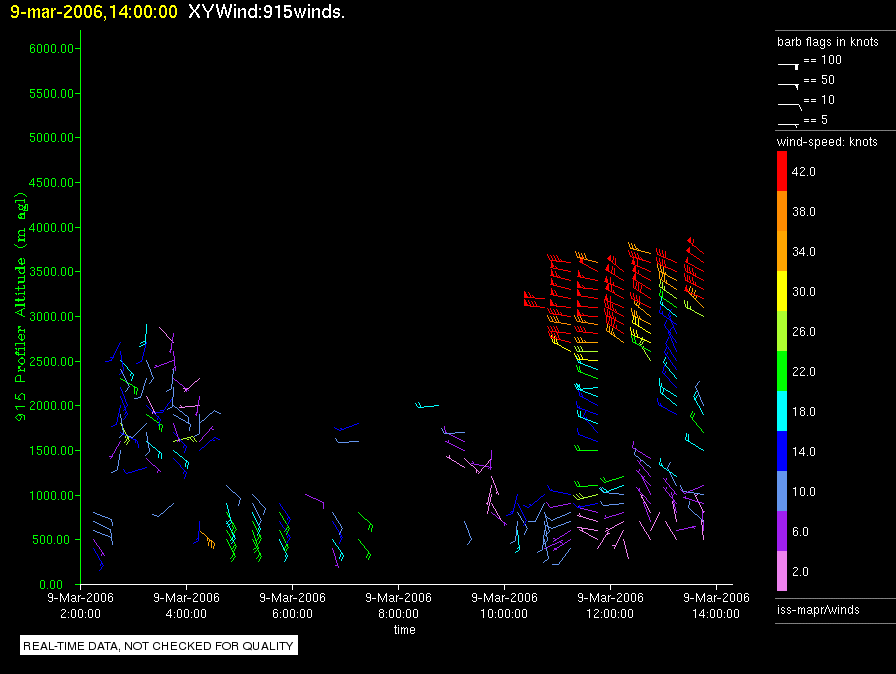Click the 50-knot barb flag symbol
The height and width of the screenshot is (674, 896).
788,86
